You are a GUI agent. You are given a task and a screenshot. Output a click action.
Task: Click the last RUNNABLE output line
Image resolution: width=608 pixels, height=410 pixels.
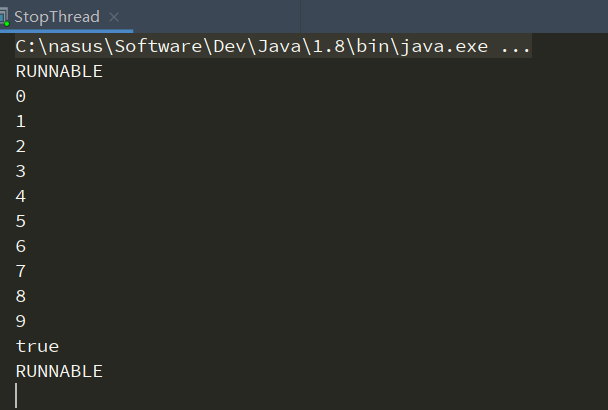tap(59, 372)
